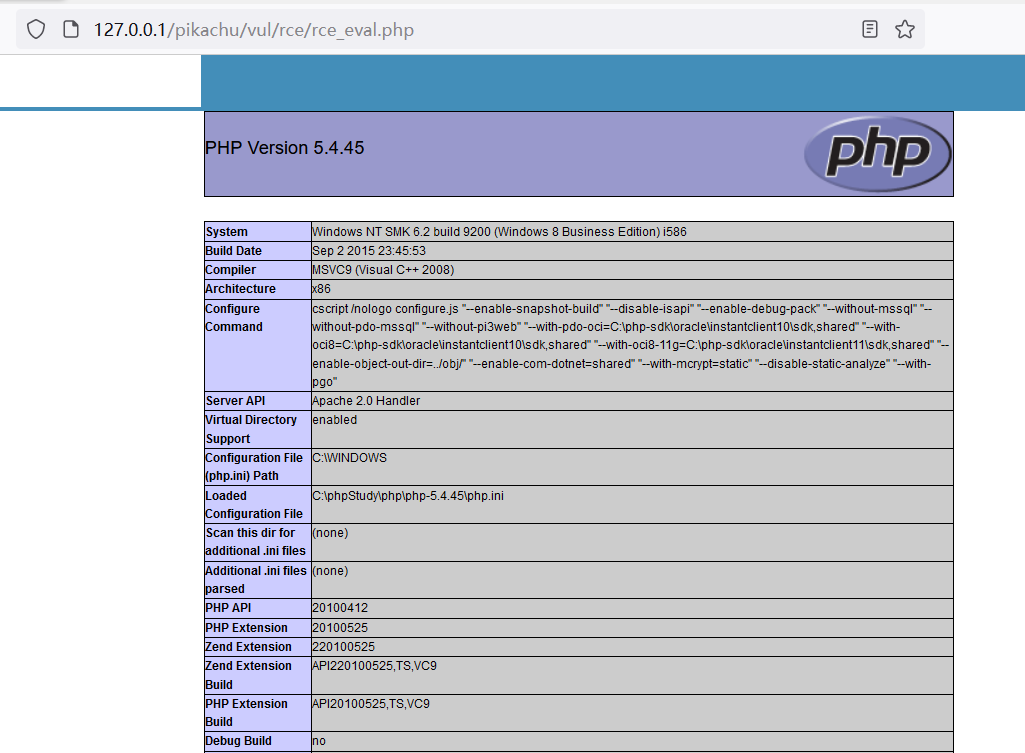Click the Build Date label
The image size is (1025, 753).
pyautogui.click(x=233, y=250)
